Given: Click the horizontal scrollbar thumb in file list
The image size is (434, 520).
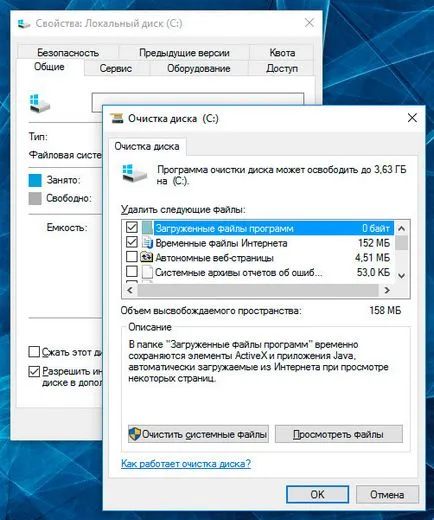Looking at the screenshot, I should [x=258, y=290].
